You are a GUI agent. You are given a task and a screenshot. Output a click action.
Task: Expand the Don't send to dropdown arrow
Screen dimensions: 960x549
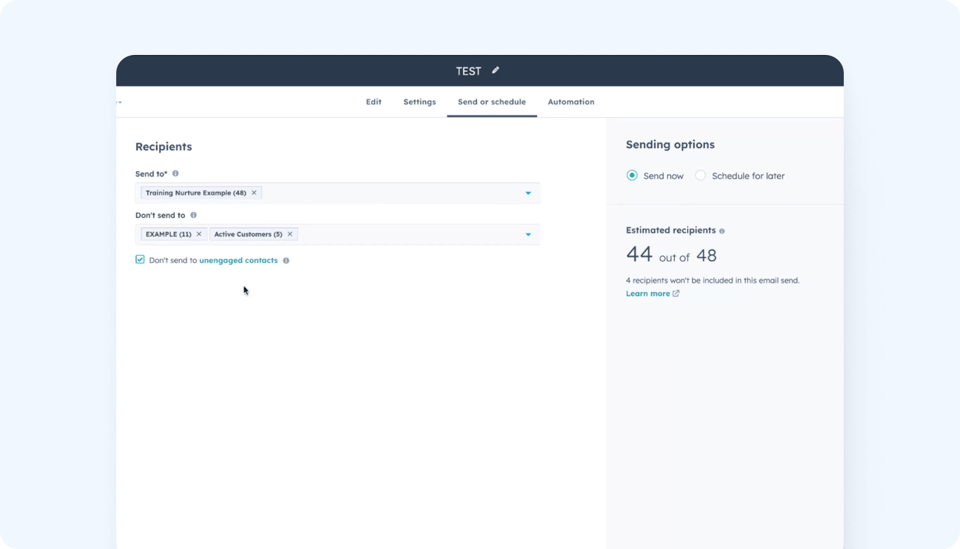tap(528, 235)
